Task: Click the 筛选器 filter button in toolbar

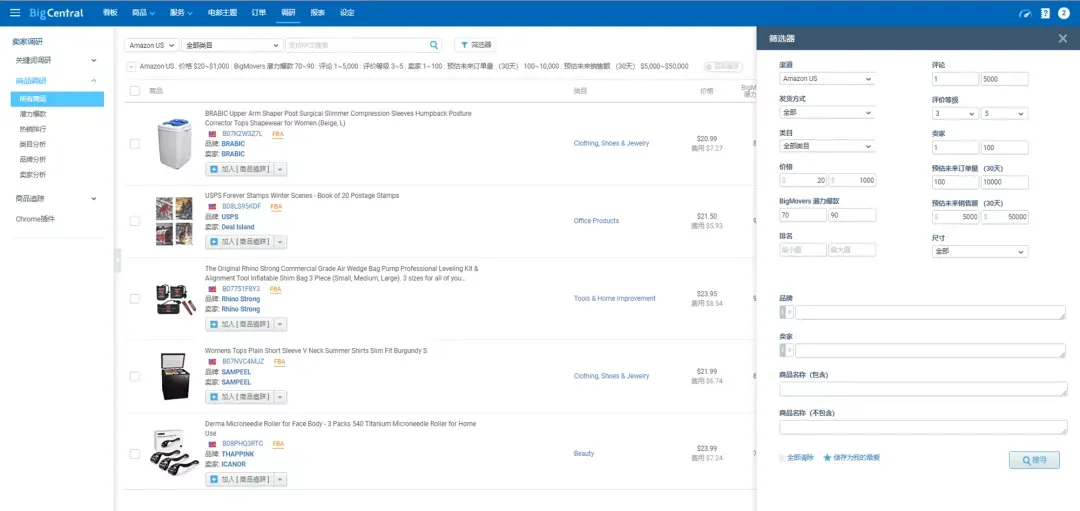Action: pos(475,45)
